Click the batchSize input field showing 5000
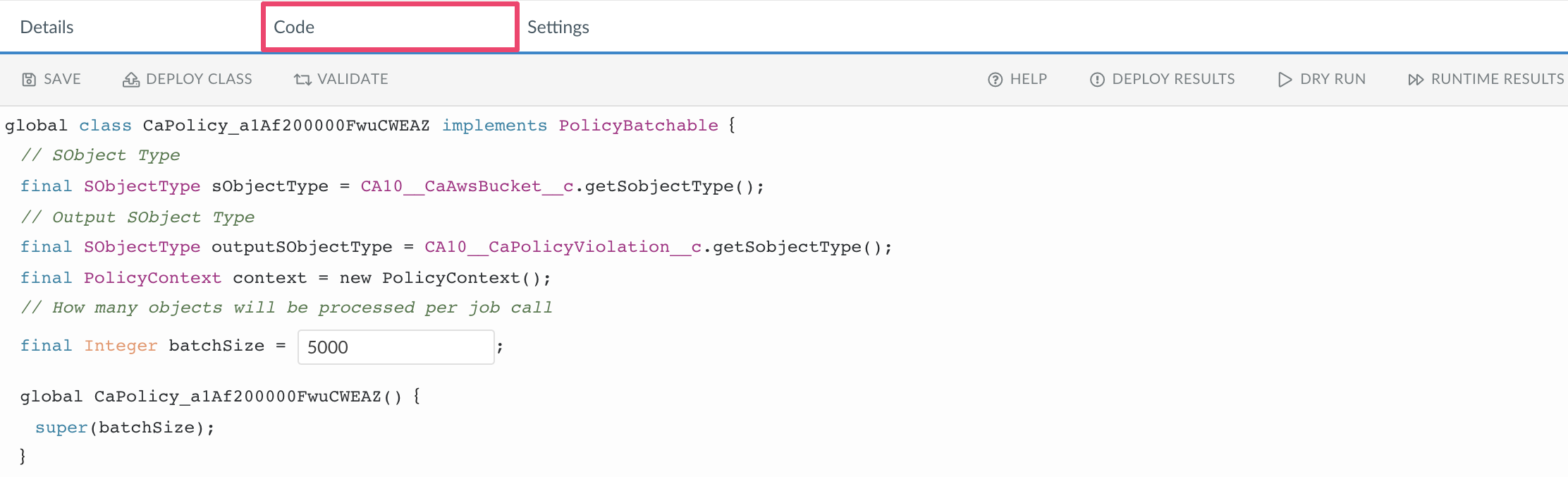The image size is (1568, 477). [396, 347]
